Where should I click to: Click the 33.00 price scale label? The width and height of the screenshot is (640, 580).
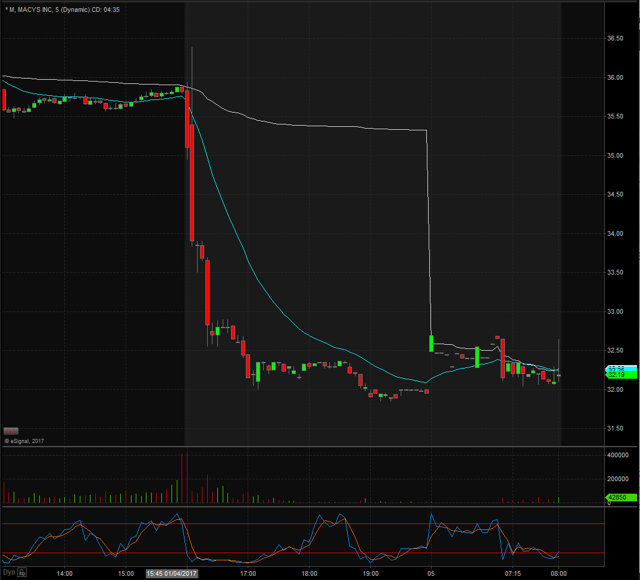(x=616, y=311)
